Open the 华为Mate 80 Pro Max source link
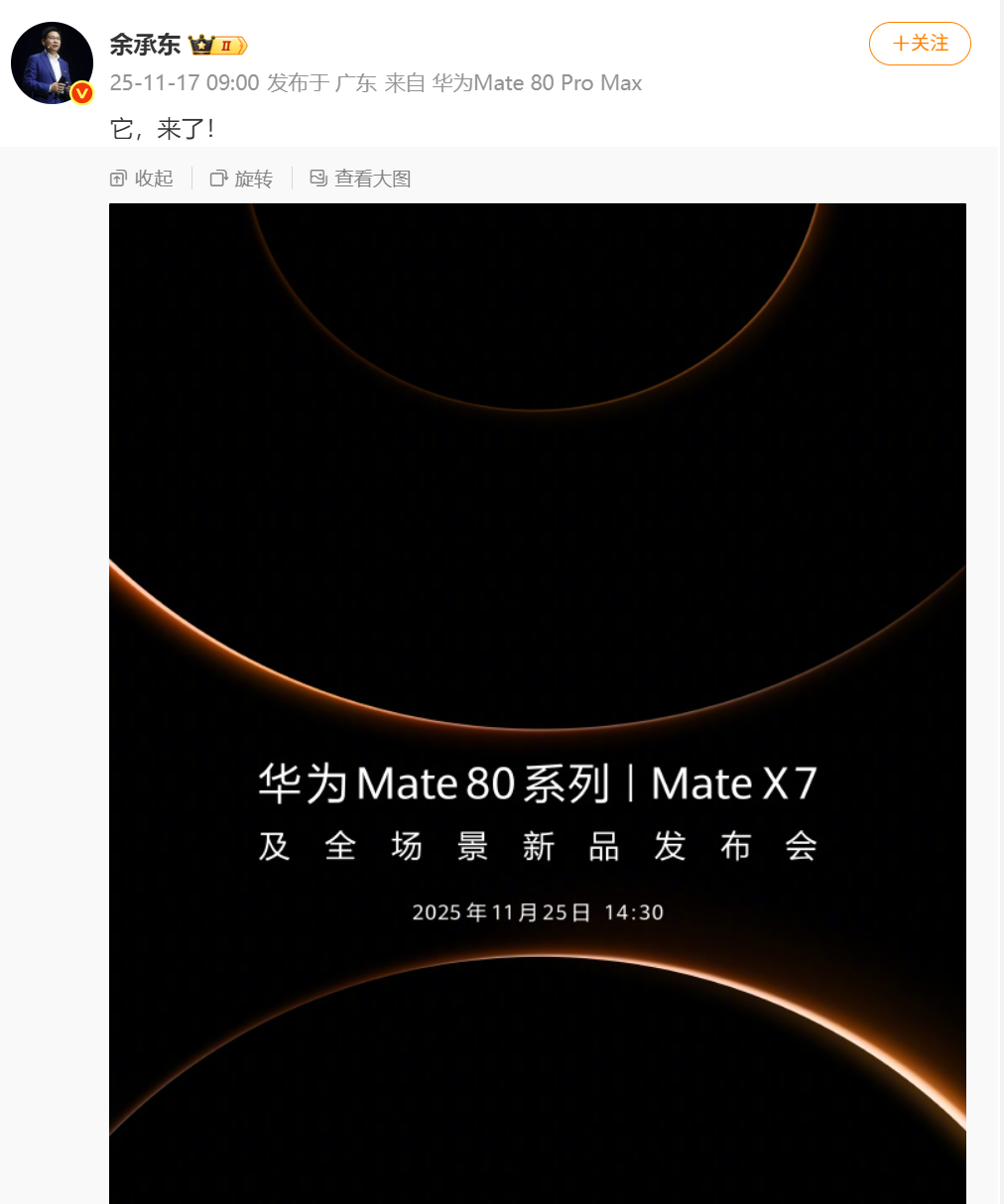1004x1204 pixels. pyautogui.click(x=537, y=82)
